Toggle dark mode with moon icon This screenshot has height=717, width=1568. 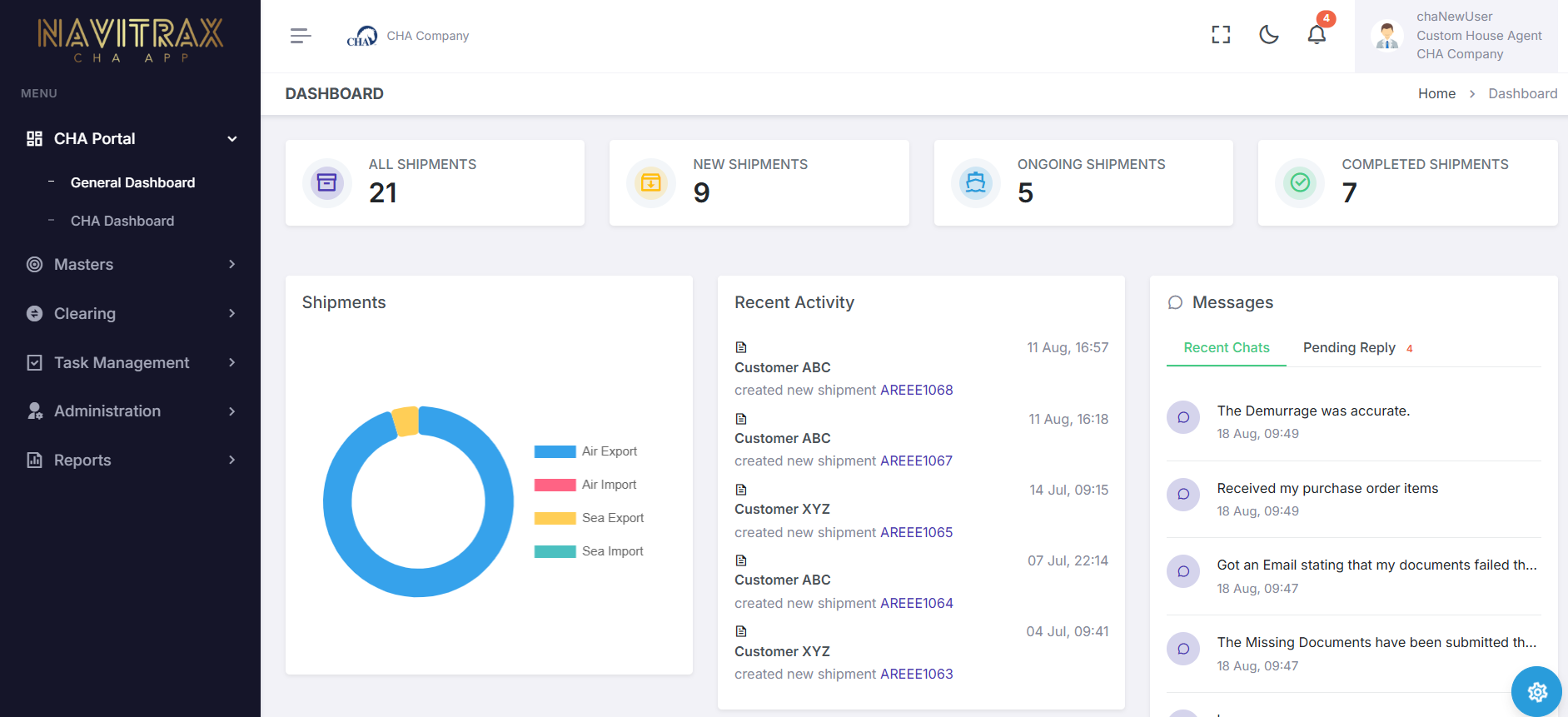coord(1269,35)
